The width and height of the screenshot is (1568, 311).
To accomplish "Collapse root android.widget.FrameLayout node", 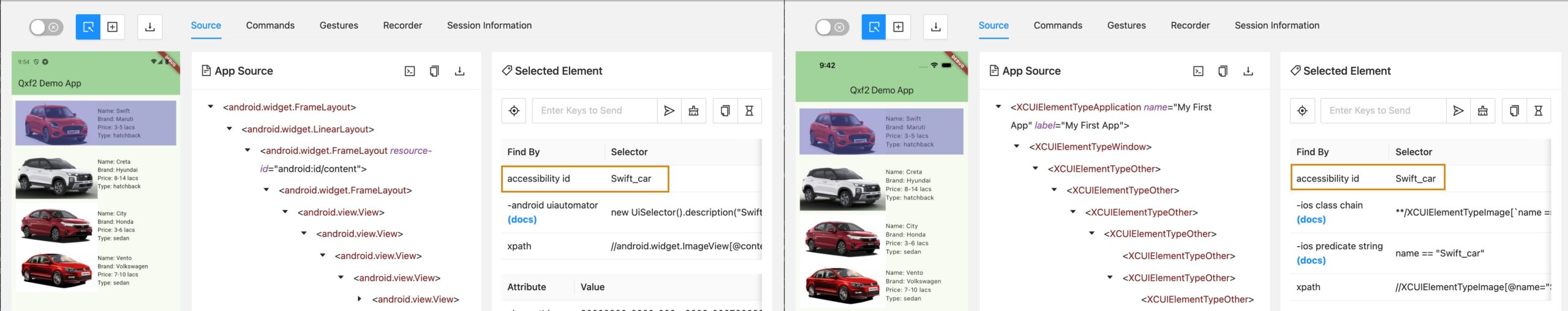I will [211, 107].
